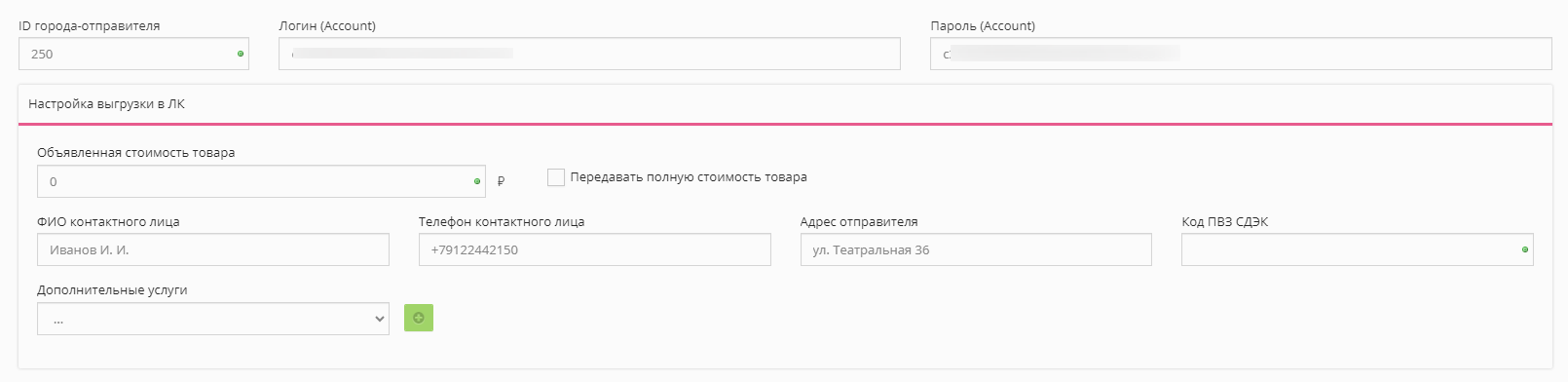The image size is (1568, 382).
Task: Click the 'Код ПВЗ СДЭК' label text
Action: tap(1225, 222)
